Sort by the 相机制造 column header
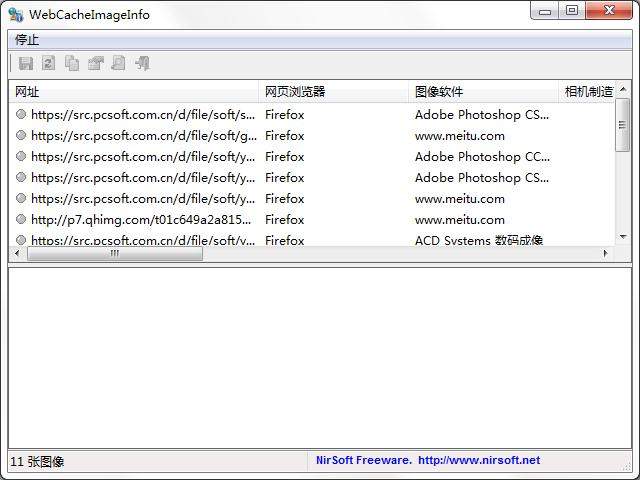Image resolution: width=640 pixels, height=480 pixels. (x=586, y=91)
